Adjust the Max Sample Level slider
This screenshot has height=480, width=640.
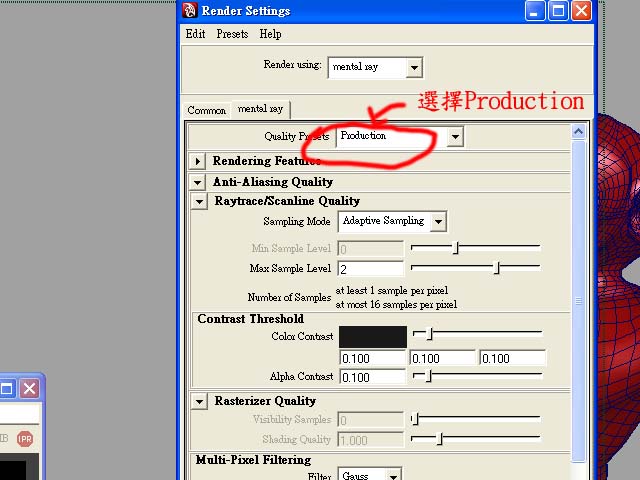[496, 268]
